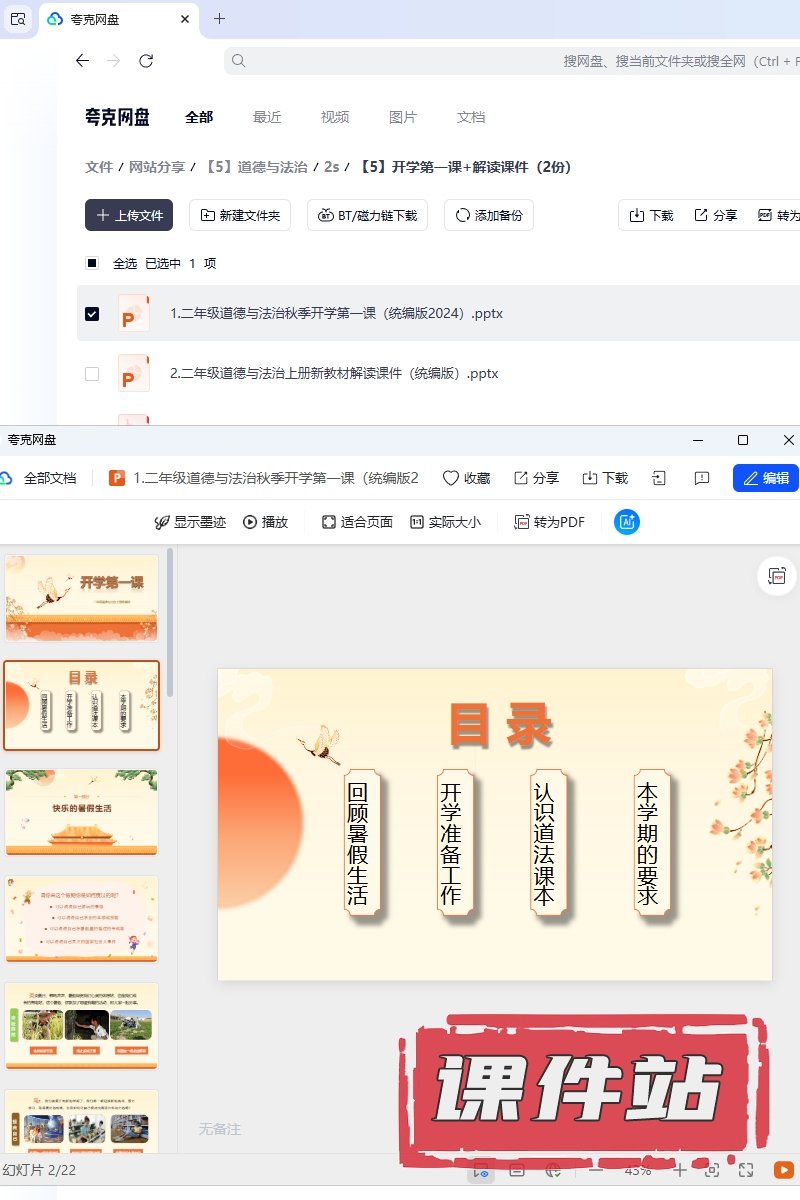Click the browser refresh icon
800x1200 pixels.
pyautogui.click(x=146, y=61)
